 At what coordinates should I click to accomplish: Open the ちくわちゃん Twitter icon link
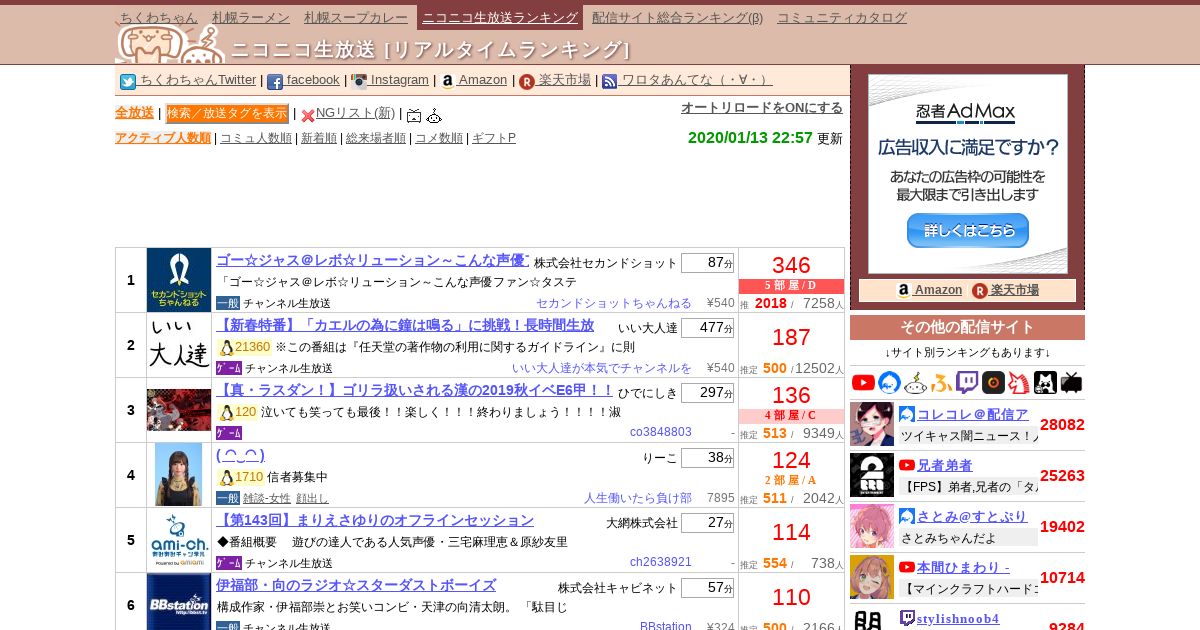tap(128, 82)
